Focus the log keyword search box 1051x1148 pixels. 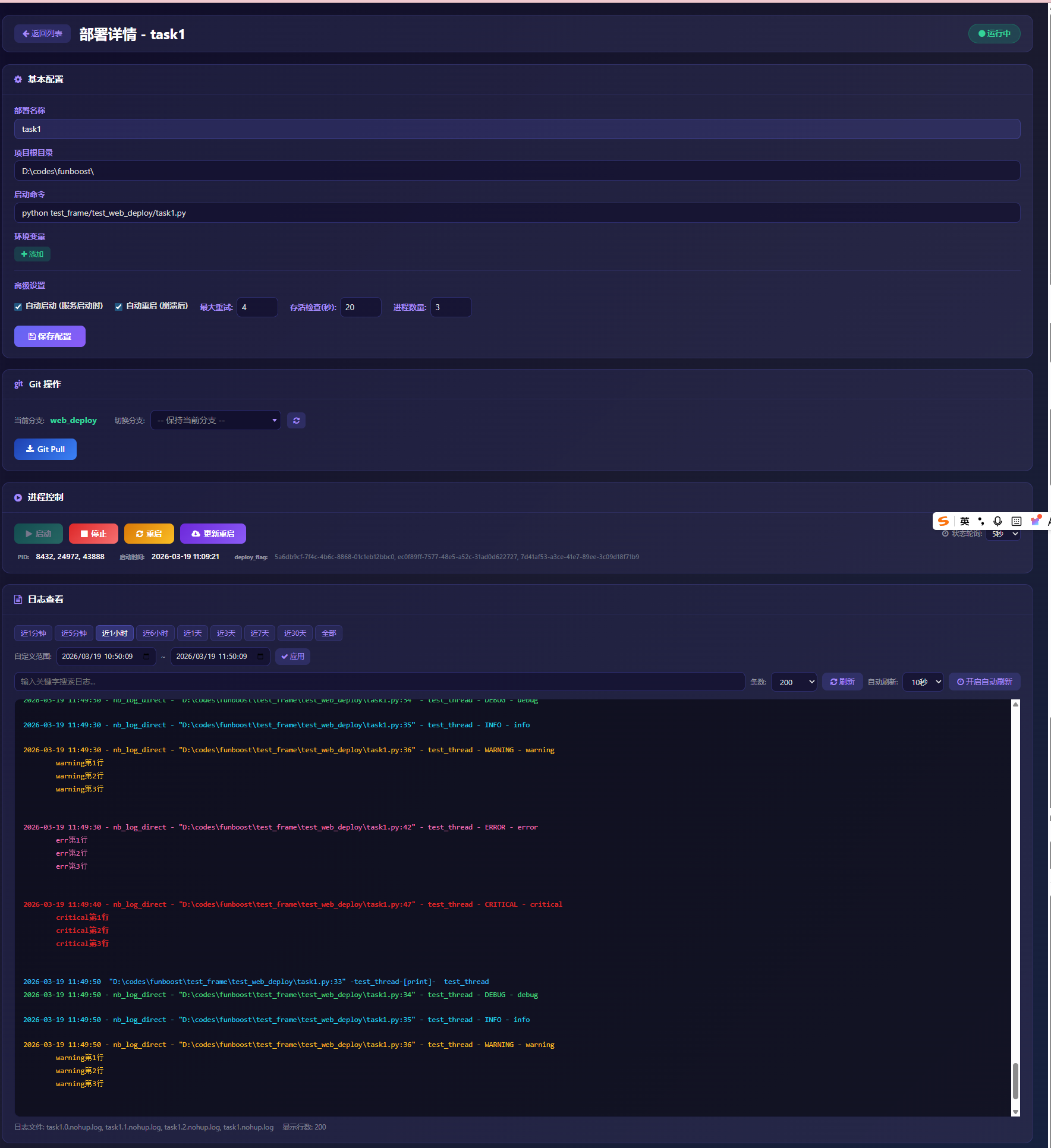point(379,682)
